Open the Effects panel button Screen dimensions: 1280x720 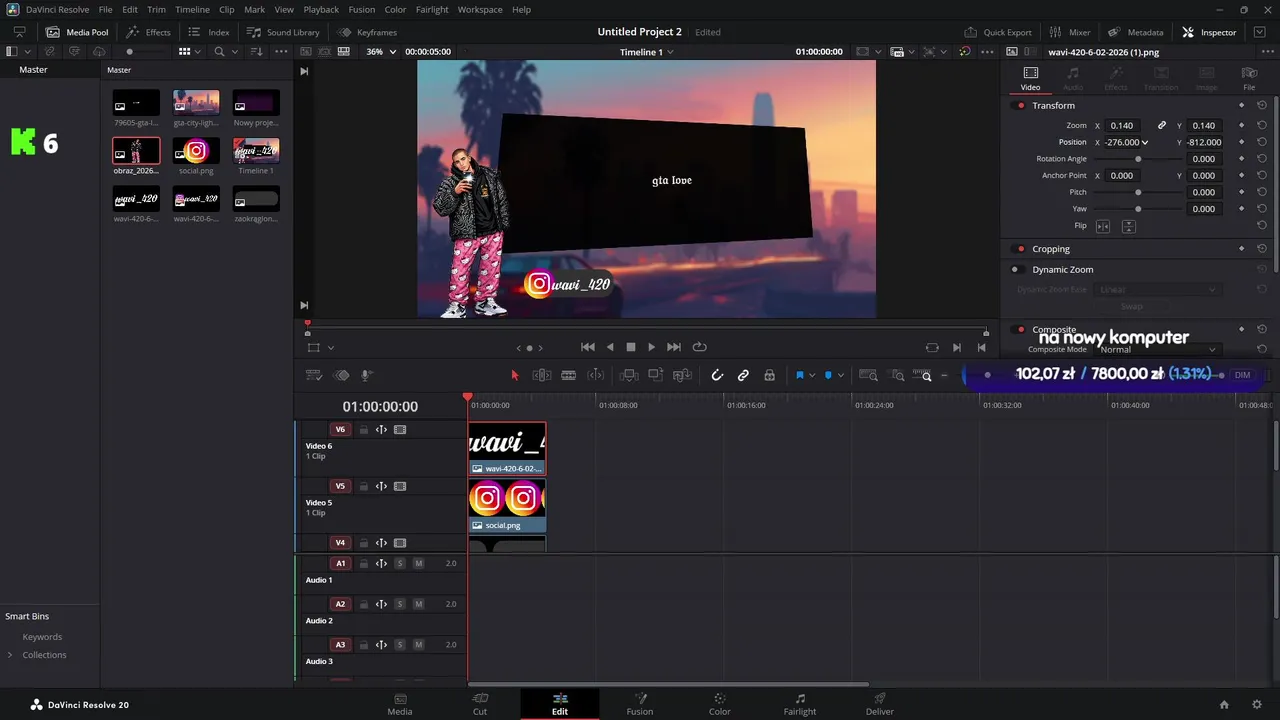coord(148,32)
